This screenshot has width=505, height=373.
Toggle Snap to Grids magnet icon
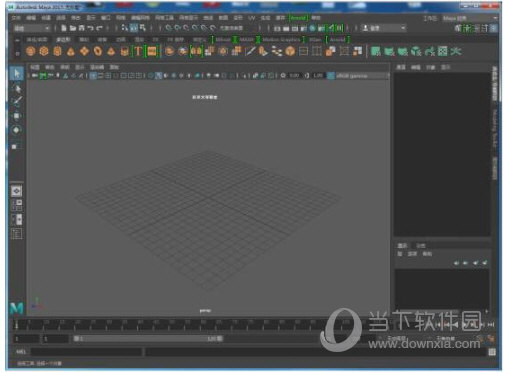coord(169,28)
